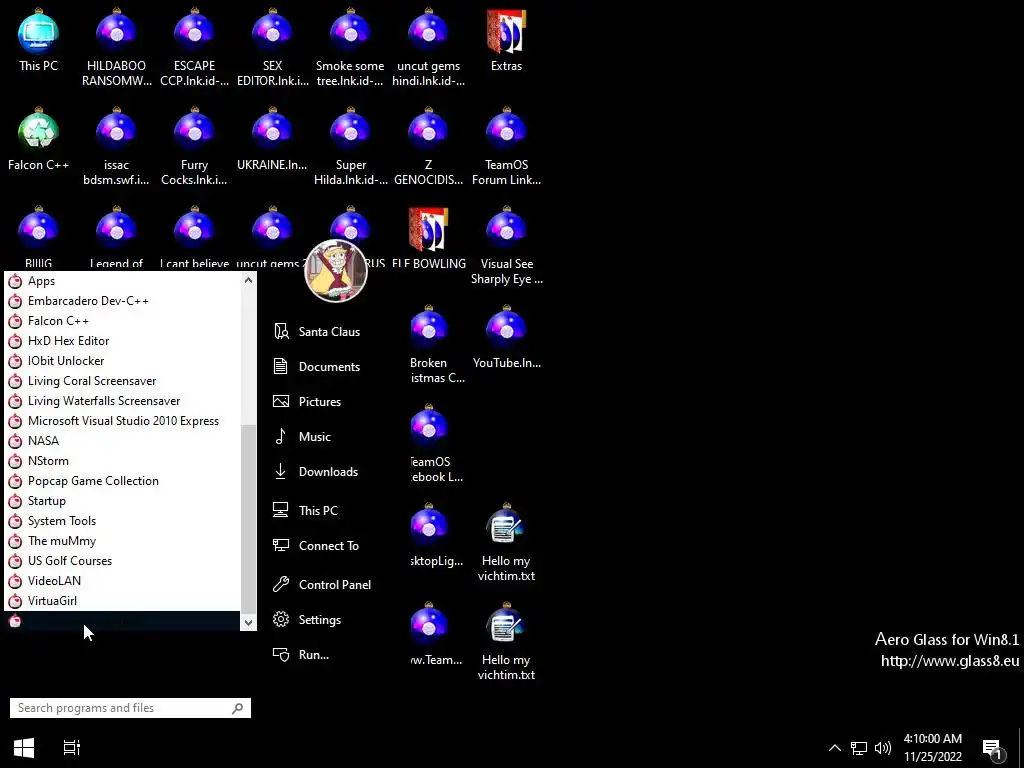Open Settings from Start menu

point(307,620)
